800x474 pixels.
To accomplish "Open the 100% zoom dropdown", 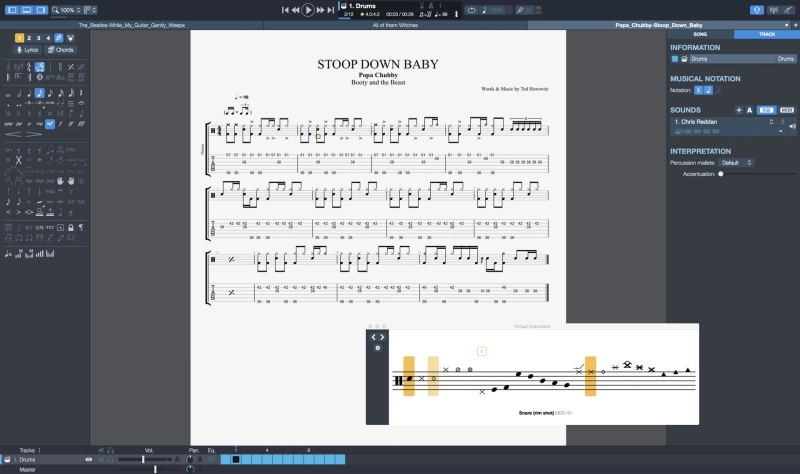I will pos(66,10).
